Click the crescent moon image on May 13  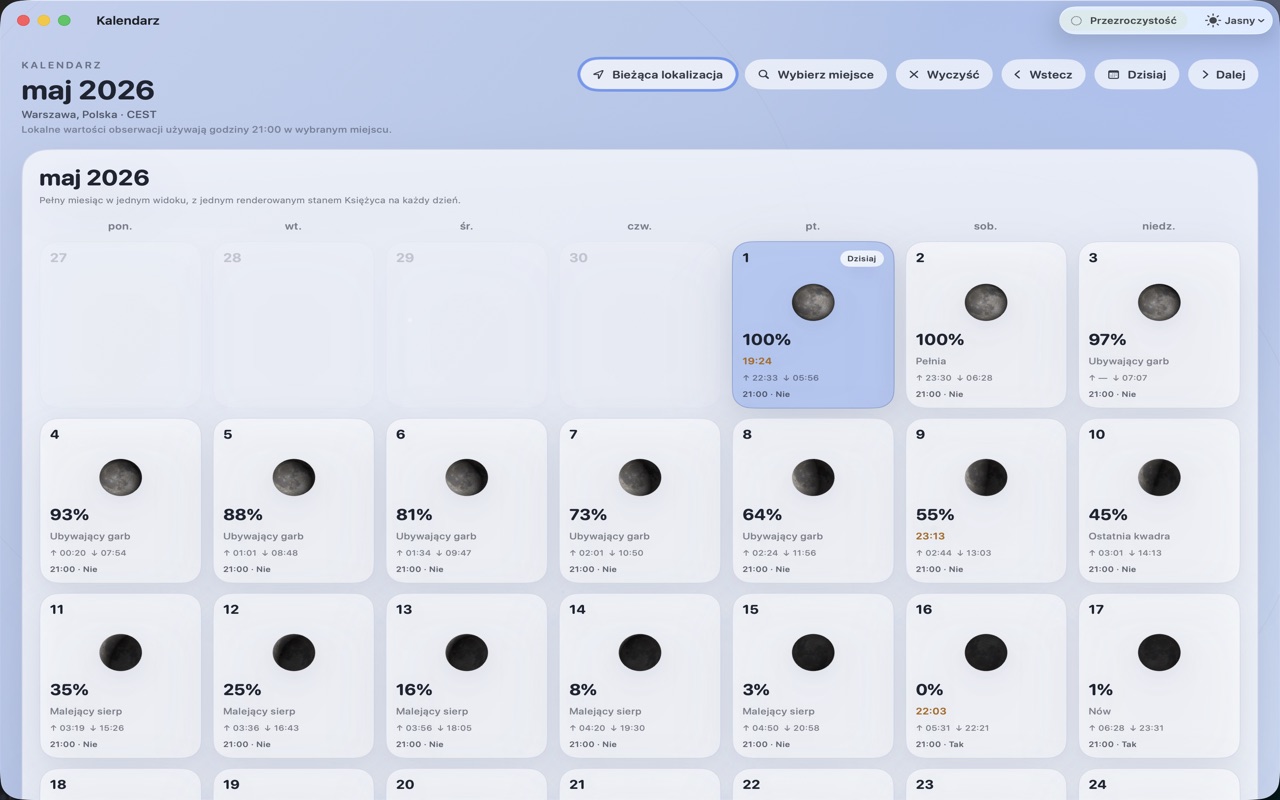point(467,652)
